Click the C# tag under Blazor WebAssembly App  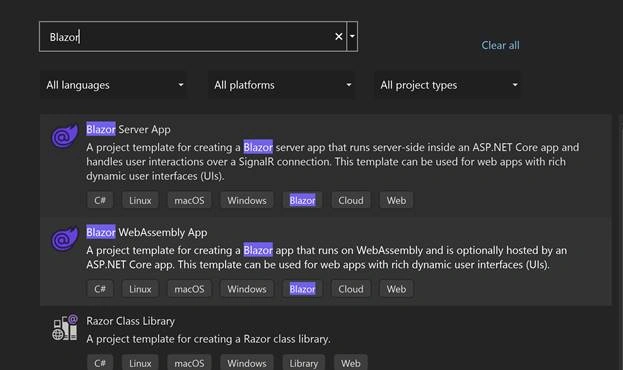pos(100,289)
